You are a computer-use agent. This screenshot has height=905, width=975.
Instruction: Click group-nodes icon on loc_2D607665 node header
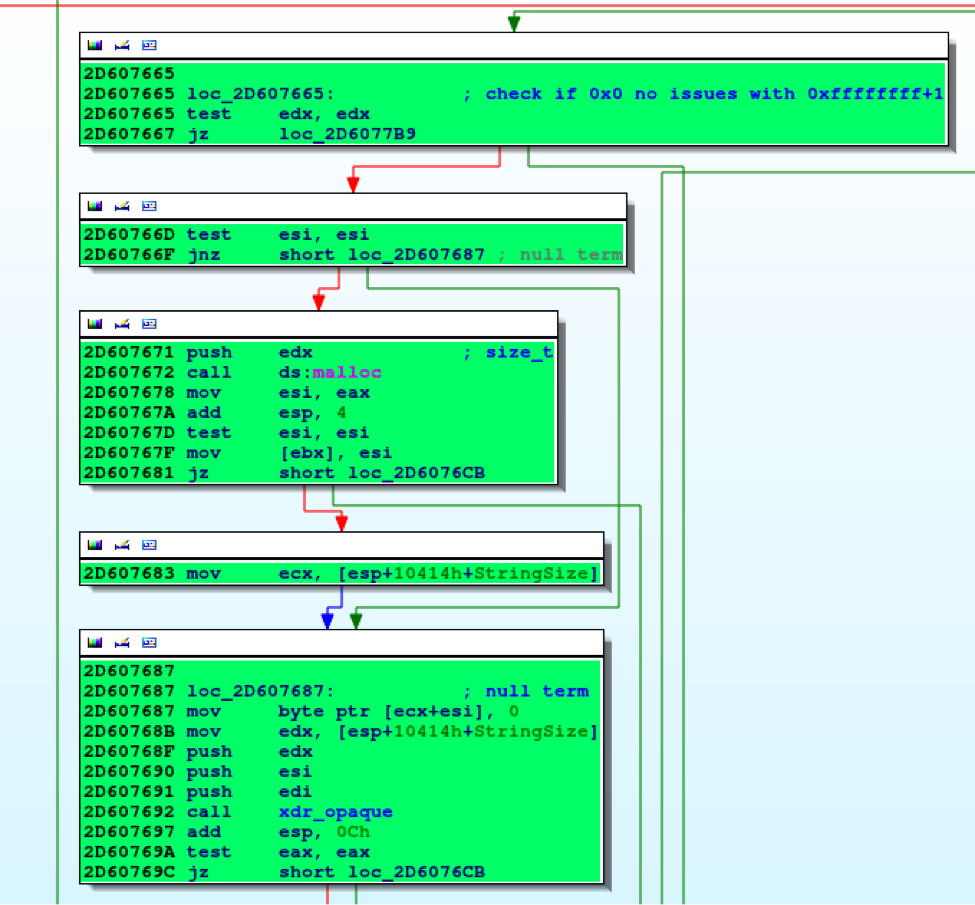pyautogui.click(x=149, y=45)
